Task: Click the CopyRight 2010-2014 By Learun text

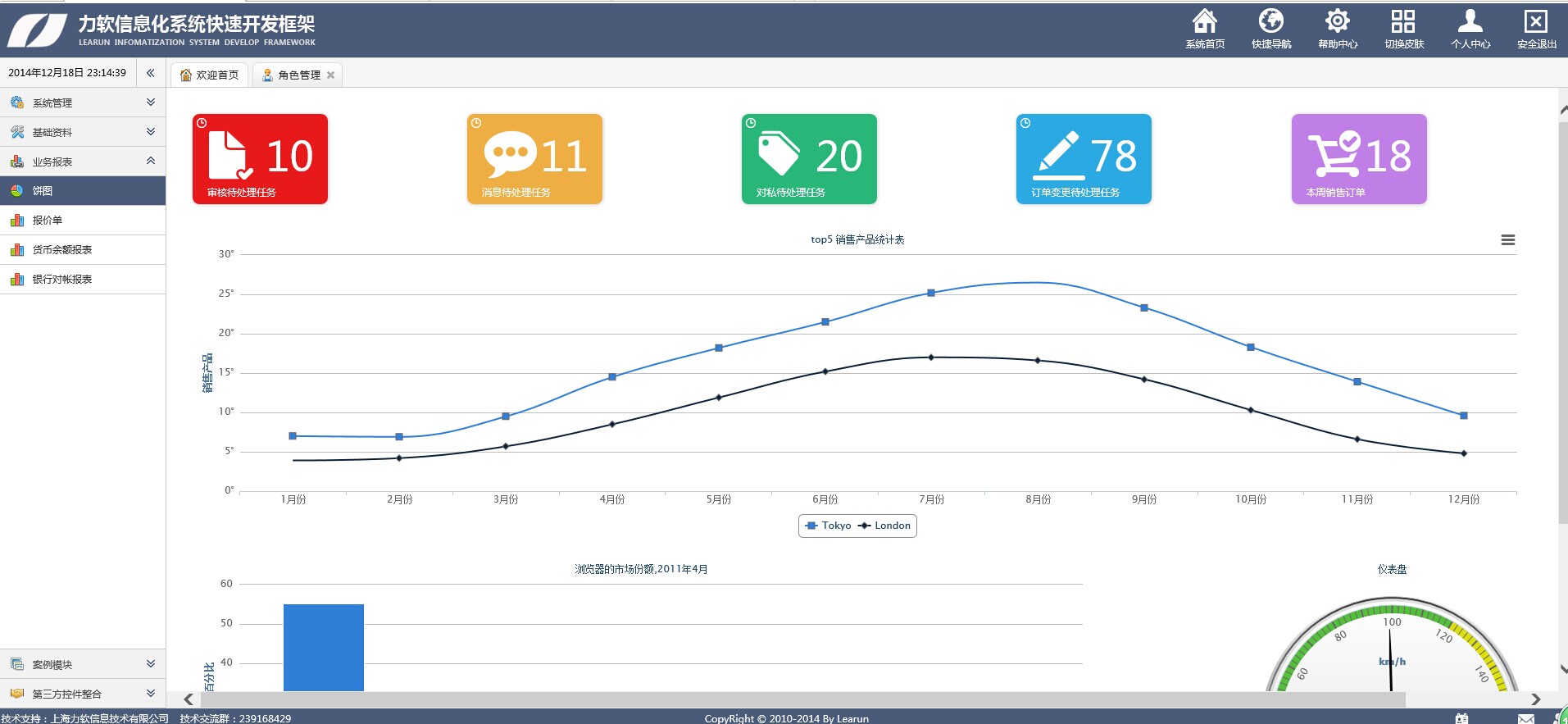Action: [x=786, y=718]
